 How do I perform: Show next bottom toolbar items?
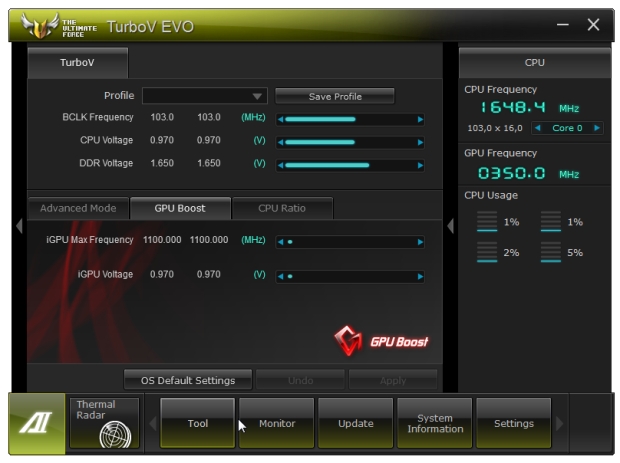click(x=559, y=423)
